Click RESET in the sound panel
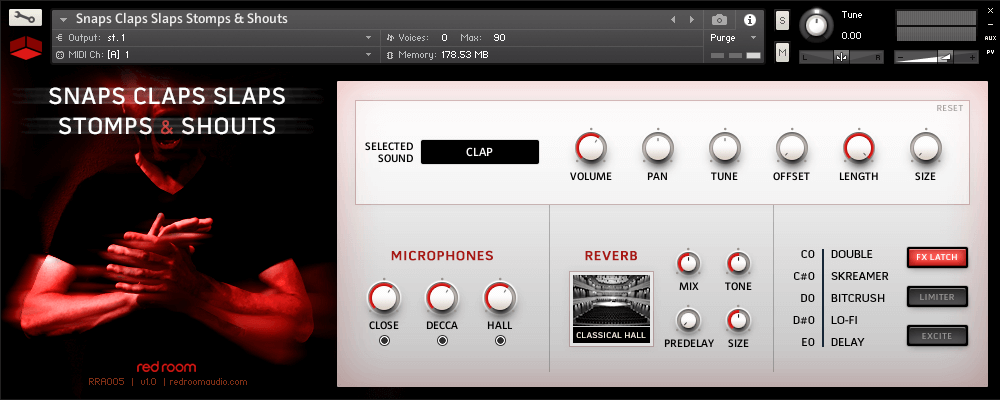 pyautogui.click(x=950, y=108)
